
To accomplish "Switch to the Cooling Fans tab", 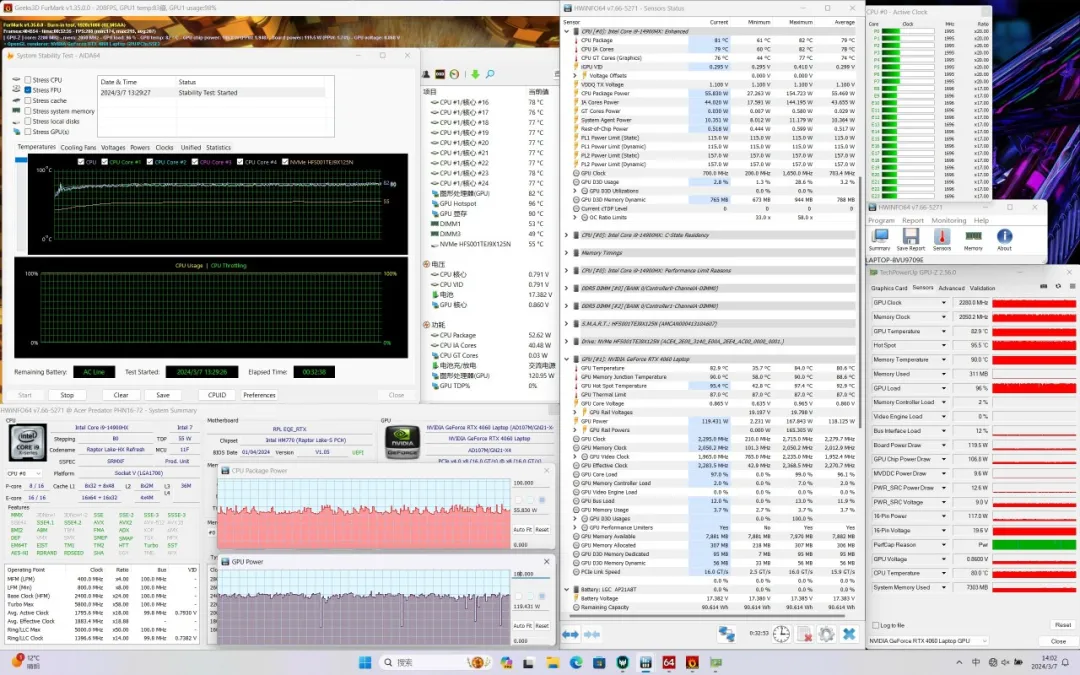I will pos(78,147).
